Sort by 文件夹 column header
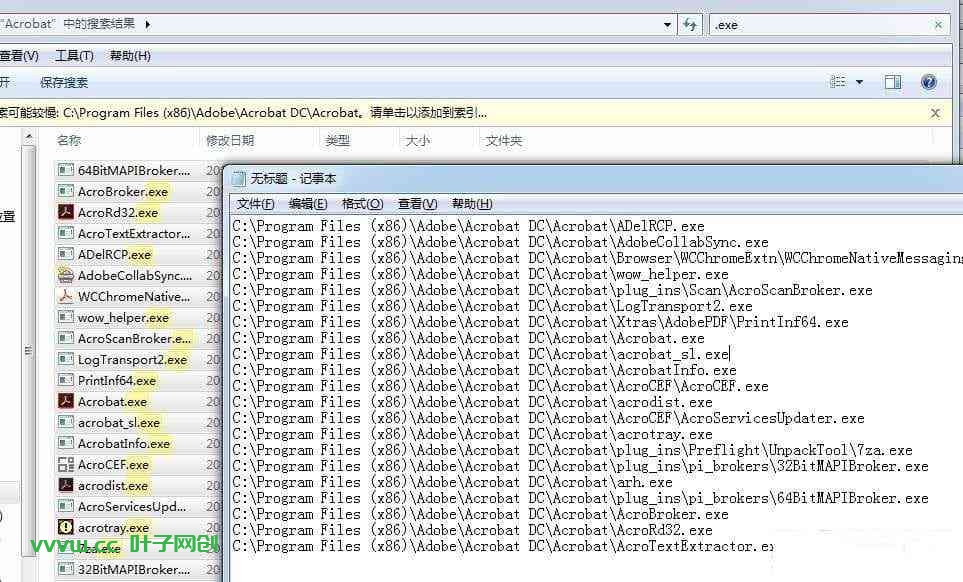Viewport: 963px width, 582px height. click(504, 141)
